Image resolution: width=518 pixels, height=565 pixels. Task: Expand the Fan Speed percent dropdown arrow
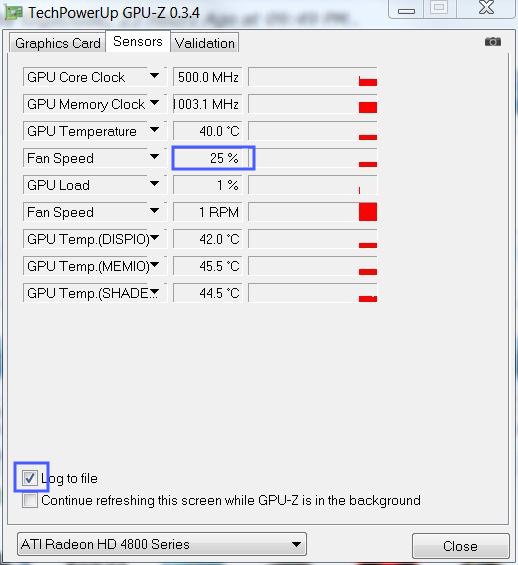[x=154, y=157]
